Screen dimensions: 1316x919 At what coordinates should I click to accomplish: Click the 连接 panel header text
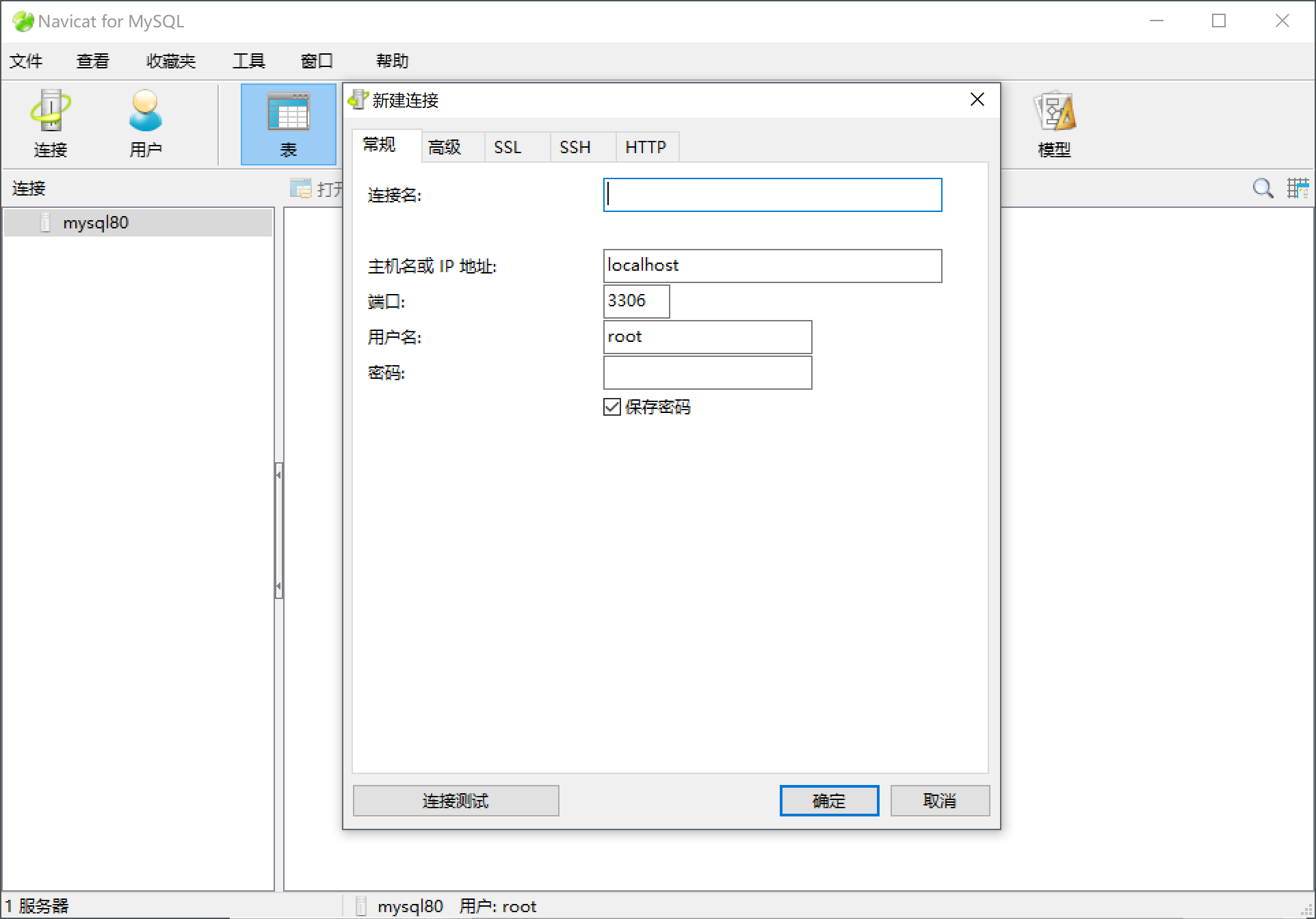point(29,188)
